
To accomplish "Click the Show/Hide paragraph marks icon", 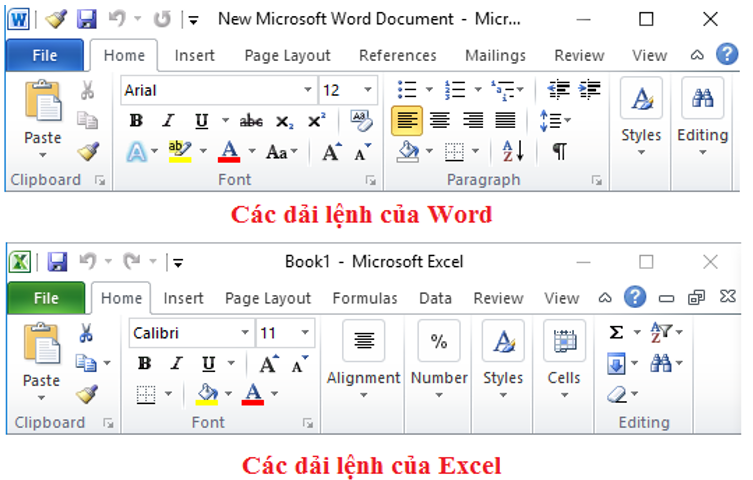I will click(559, 151).
